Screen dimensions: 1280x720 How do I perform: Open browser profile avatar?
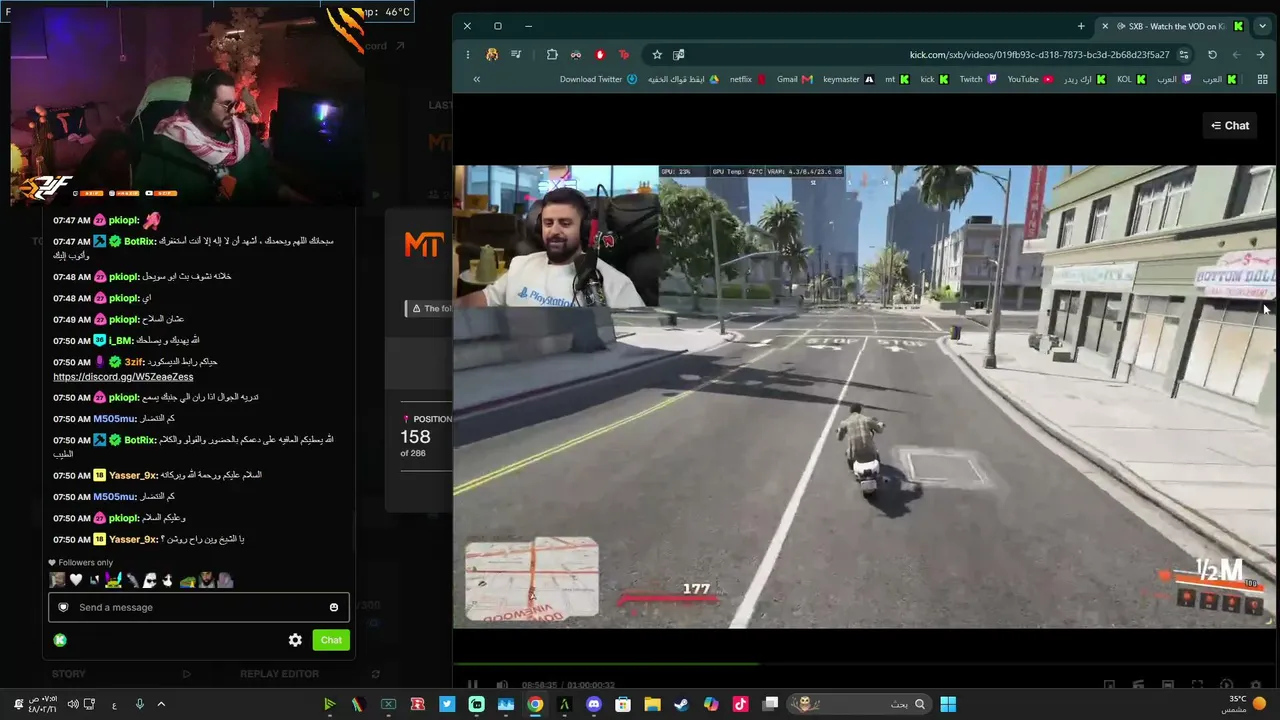[492, 55]
